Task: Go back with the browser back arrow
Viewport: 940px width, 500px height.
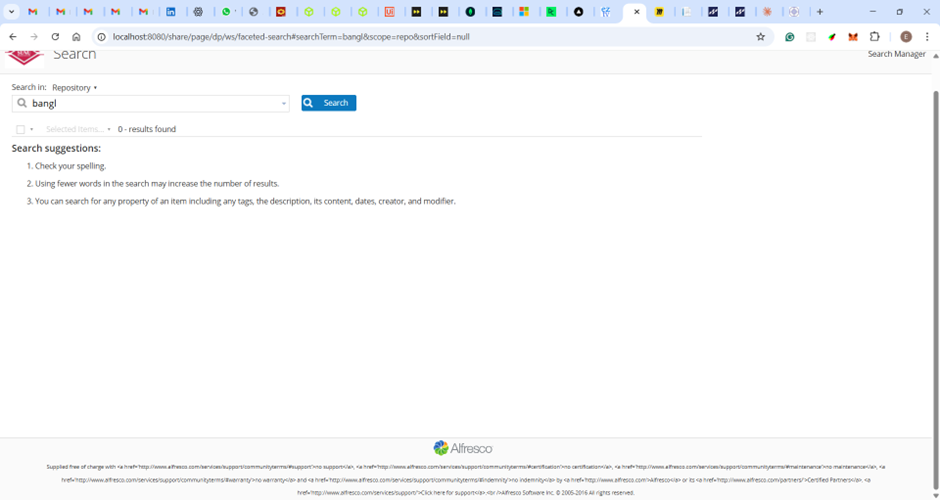Action: click(13, 37)
